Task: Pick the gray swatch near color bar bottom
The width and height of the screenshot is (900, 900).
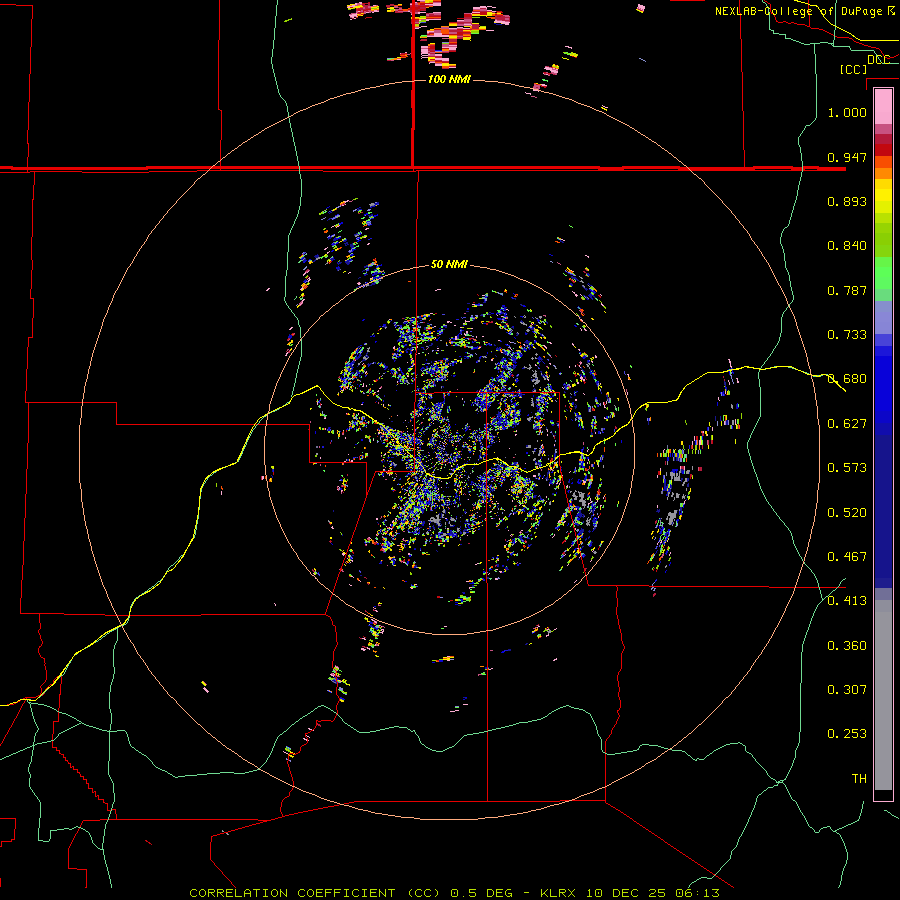Action: point(883,695)
